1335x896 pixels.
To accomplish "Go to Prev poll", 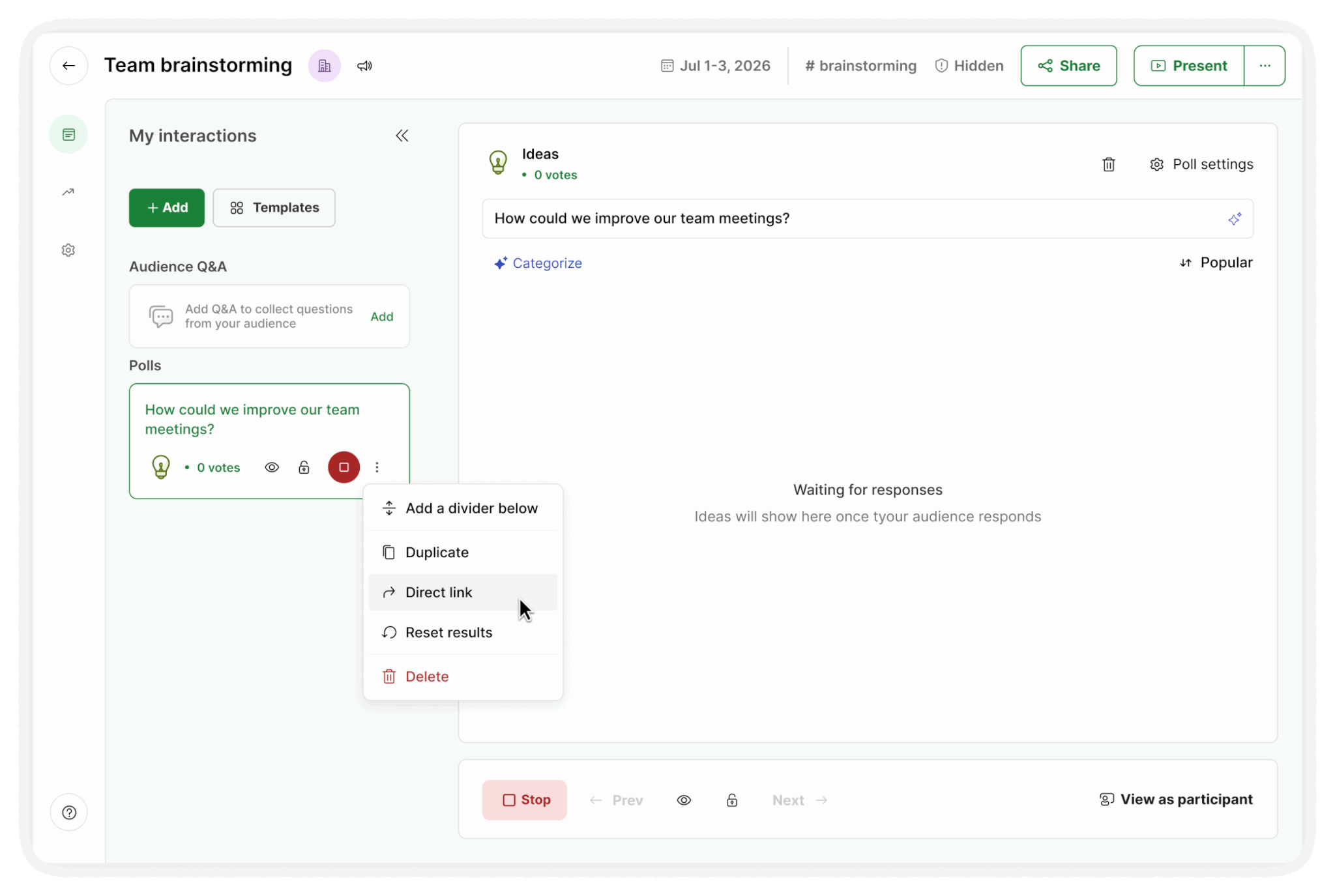I will 616,800.
